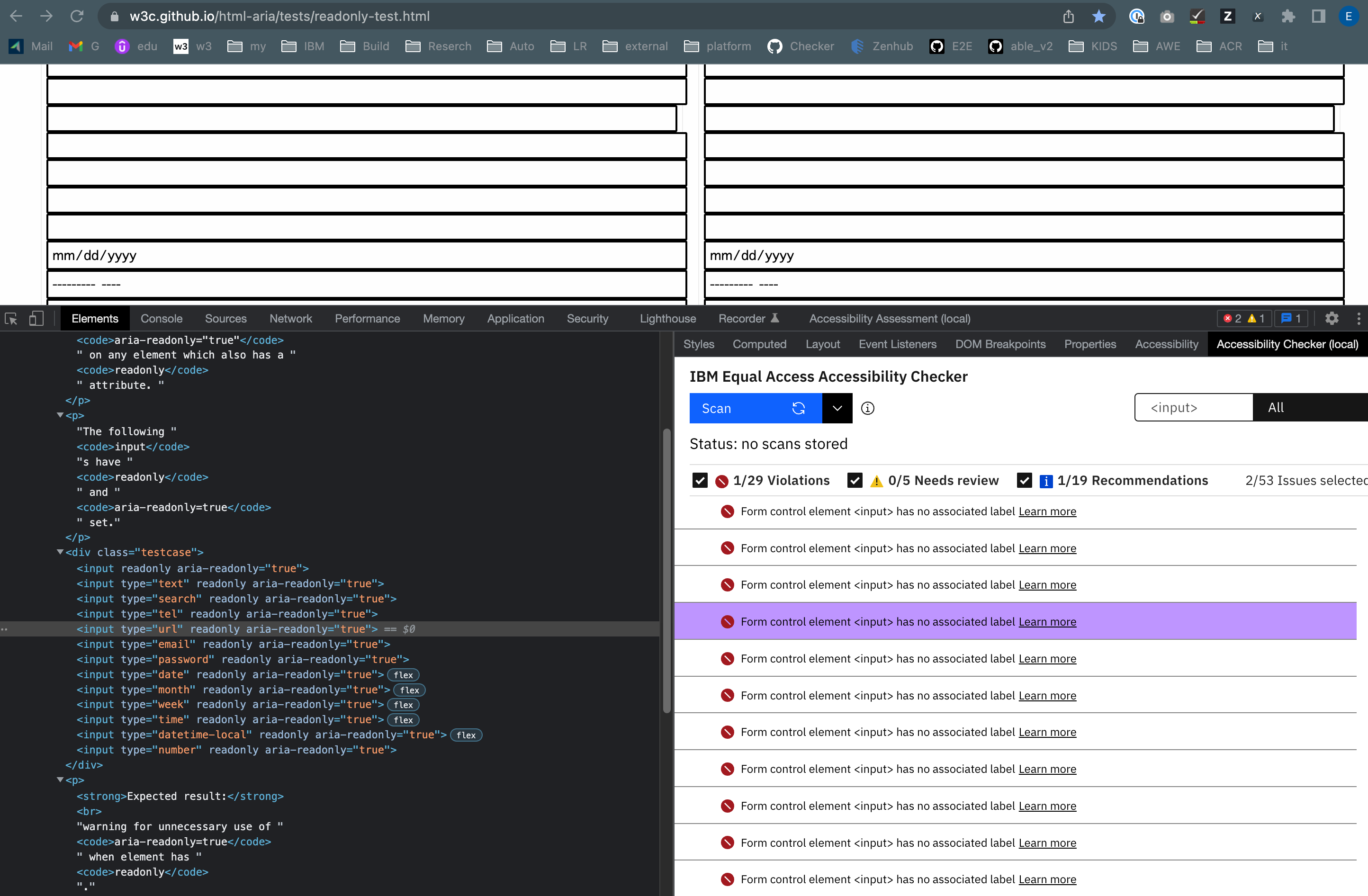Collapse the div testcase element
This screenshot has width=1368, height=896.
60,552
